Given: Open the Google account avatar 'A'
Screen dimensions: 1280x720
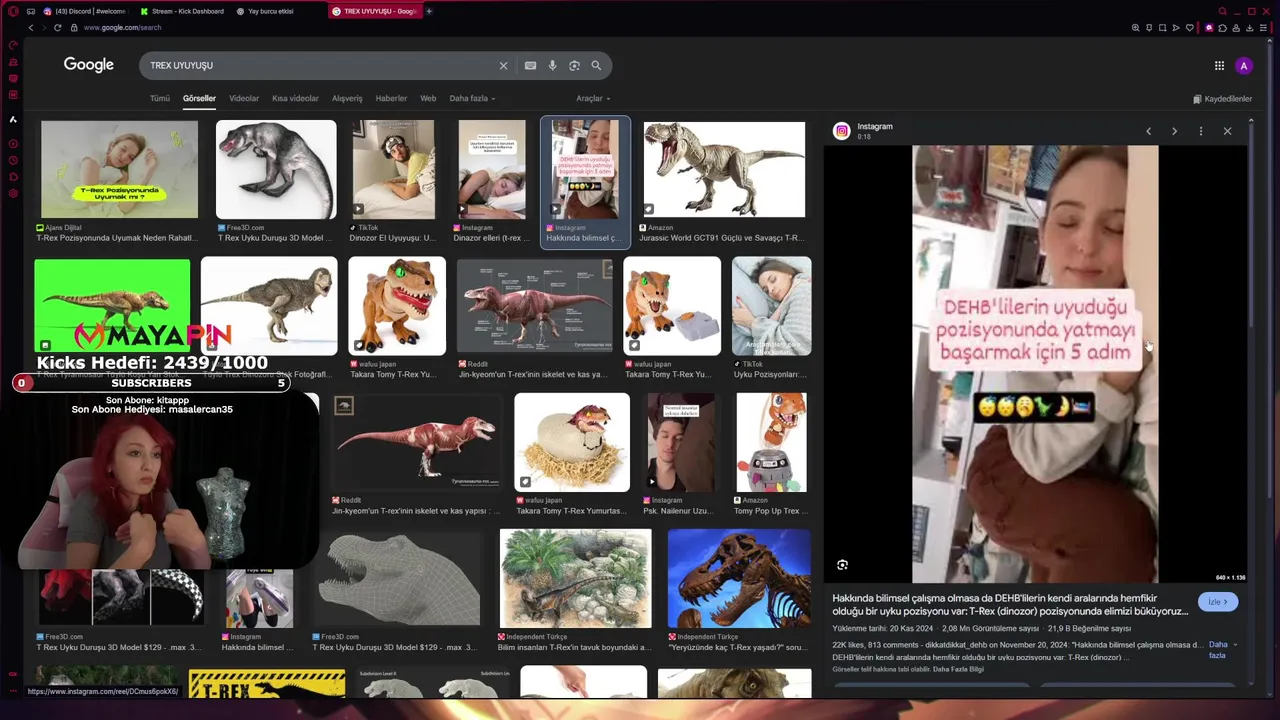Looking at the screenshot, I should click(x=1244, y=66).
